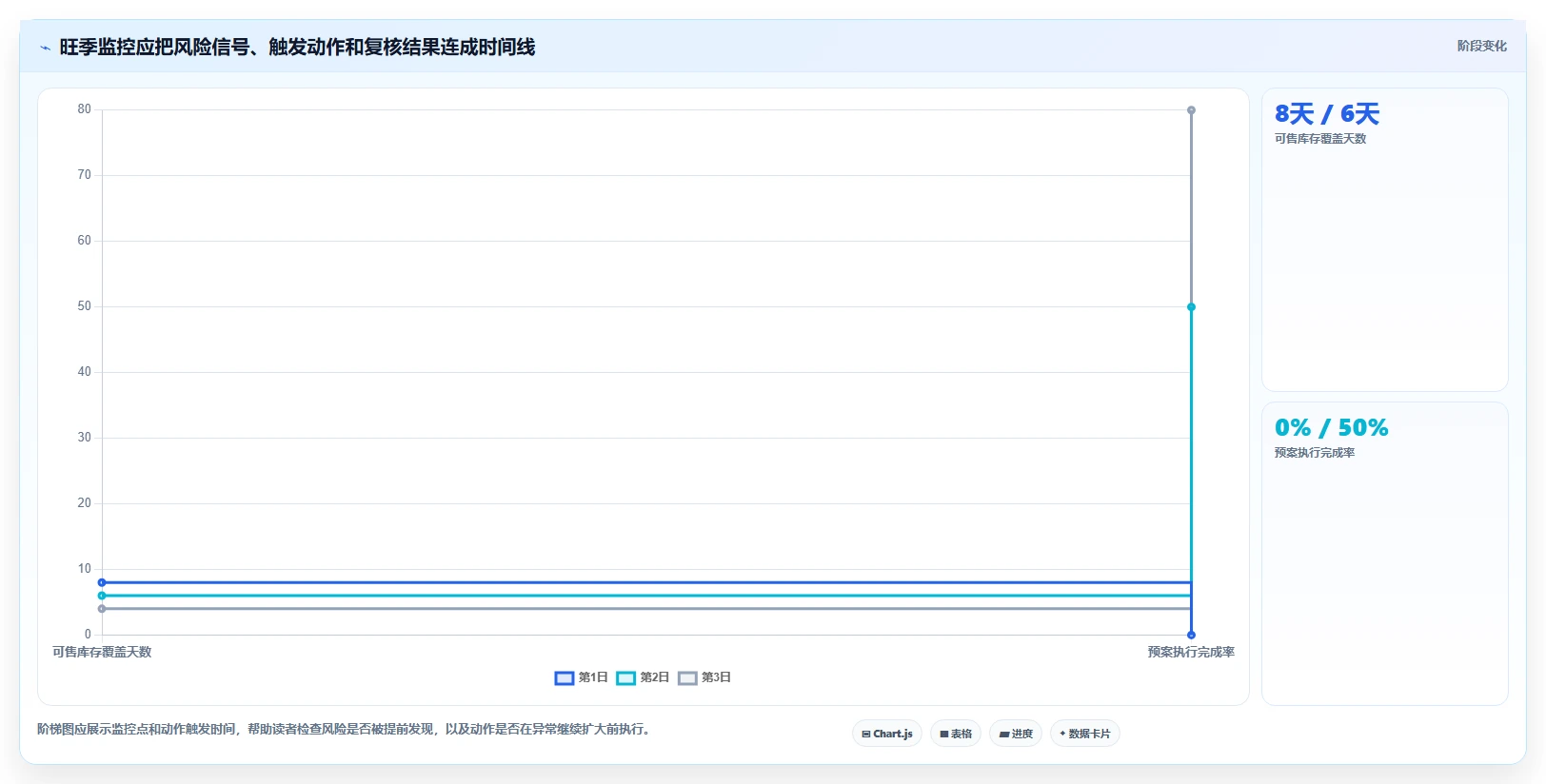Click the y-axis tick label 10
The height and width of the screenshot is (784, 1546).
[x=85, y=569]
